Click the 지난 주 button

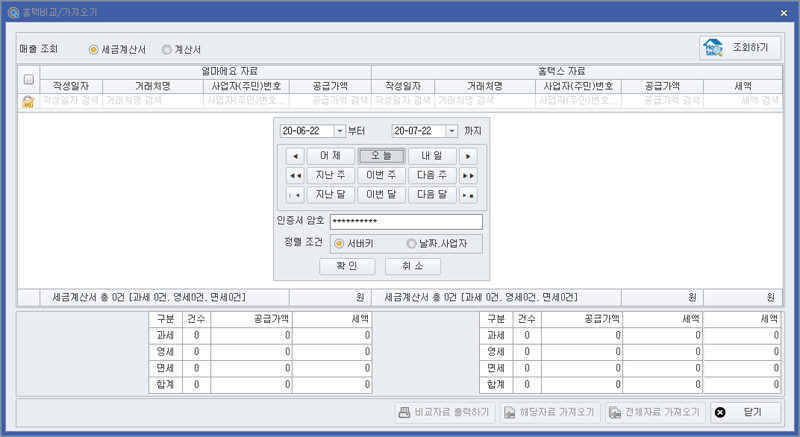[x=331, y=175]
